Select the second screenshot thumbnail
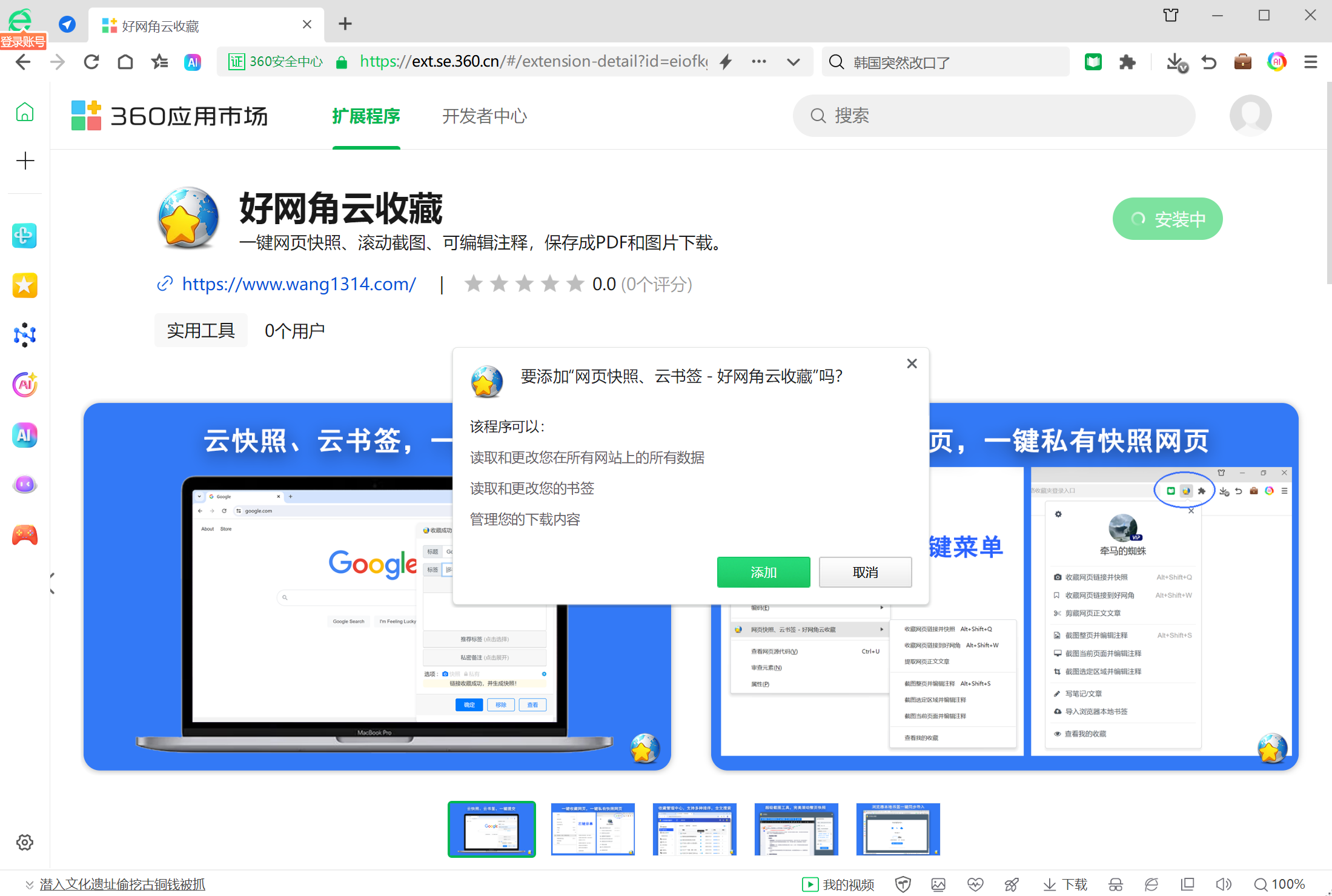The height and width of the screenshot is (896, 1332). 592,829
